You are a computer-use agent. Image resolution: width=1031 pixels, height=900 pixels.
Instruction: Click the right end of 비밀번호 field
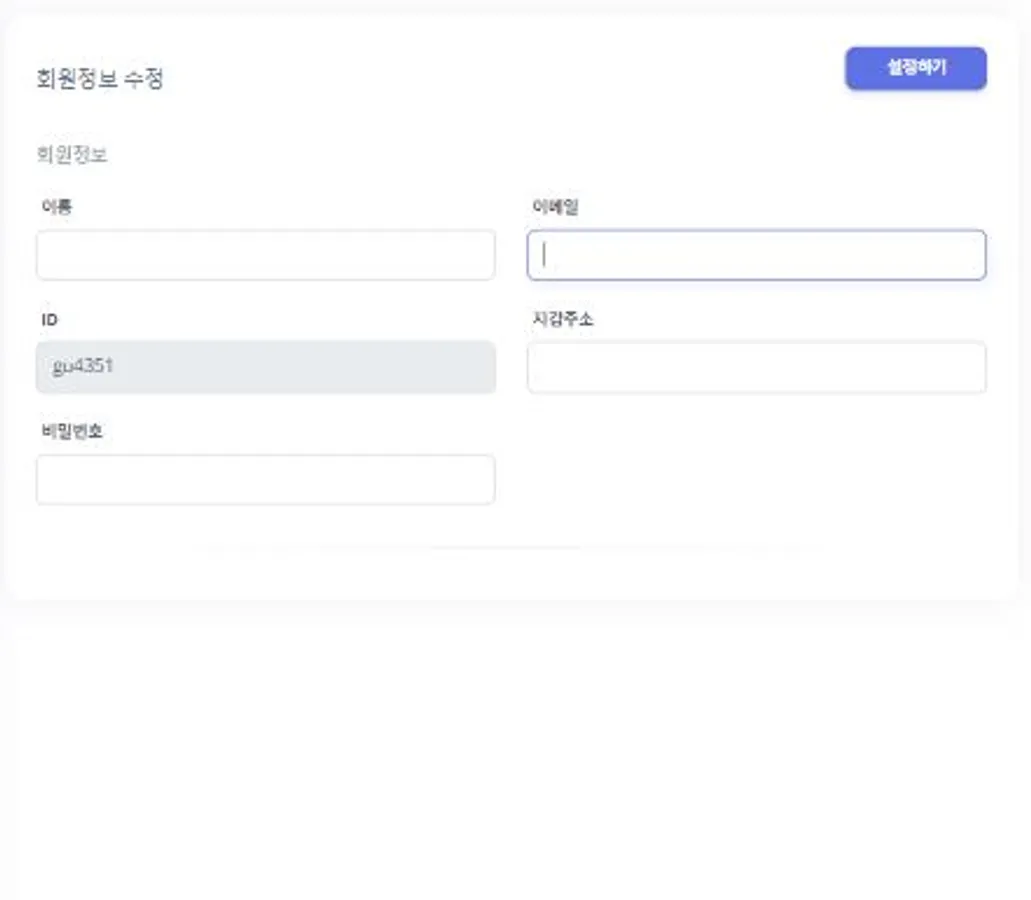478,480
